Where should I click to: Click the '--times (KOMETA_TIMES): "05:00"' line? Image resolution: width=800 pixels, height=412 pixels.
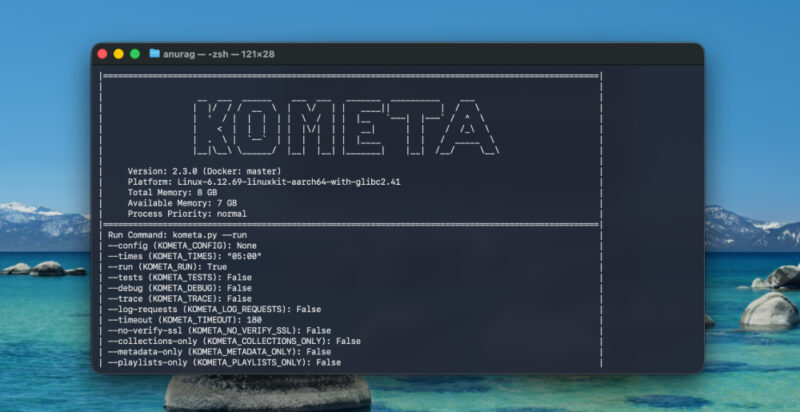coord(185,256)
